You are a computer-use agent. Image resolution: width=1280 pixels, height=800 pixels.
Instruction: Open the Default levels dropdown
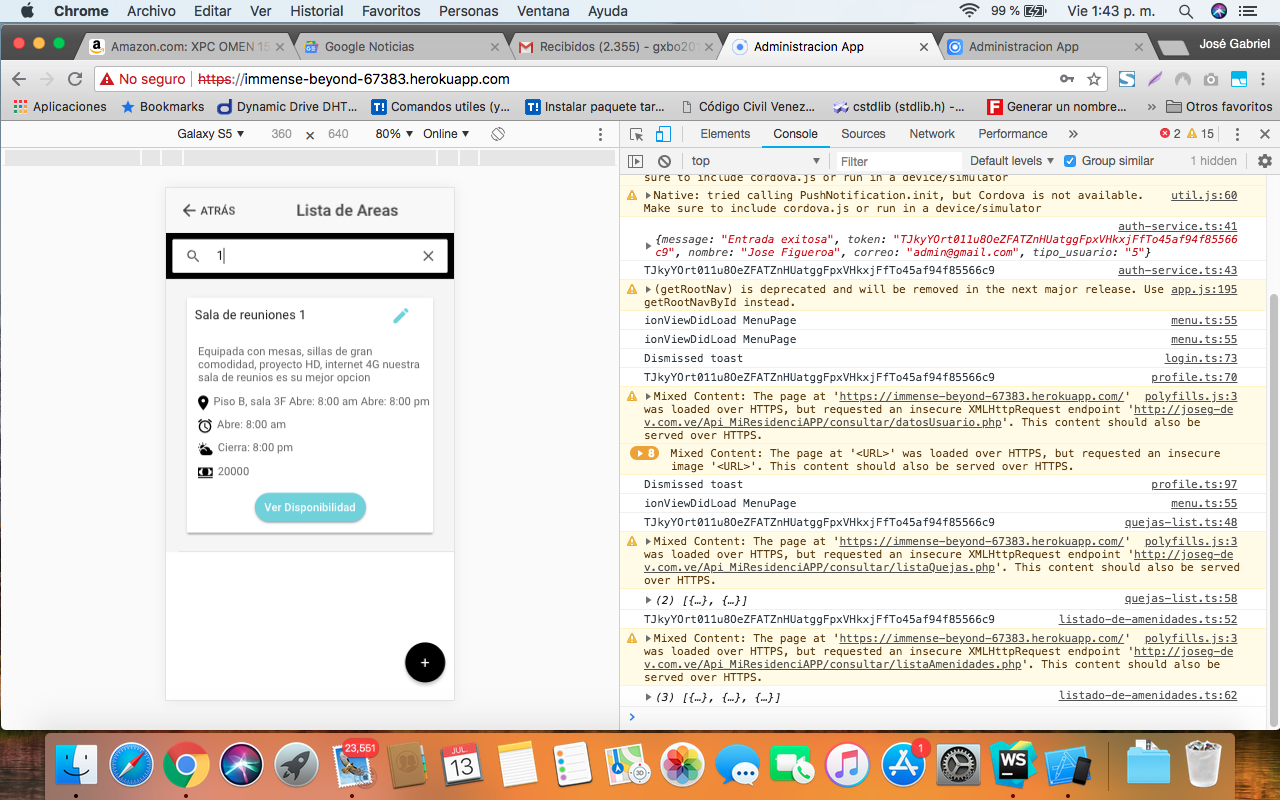1012,161
